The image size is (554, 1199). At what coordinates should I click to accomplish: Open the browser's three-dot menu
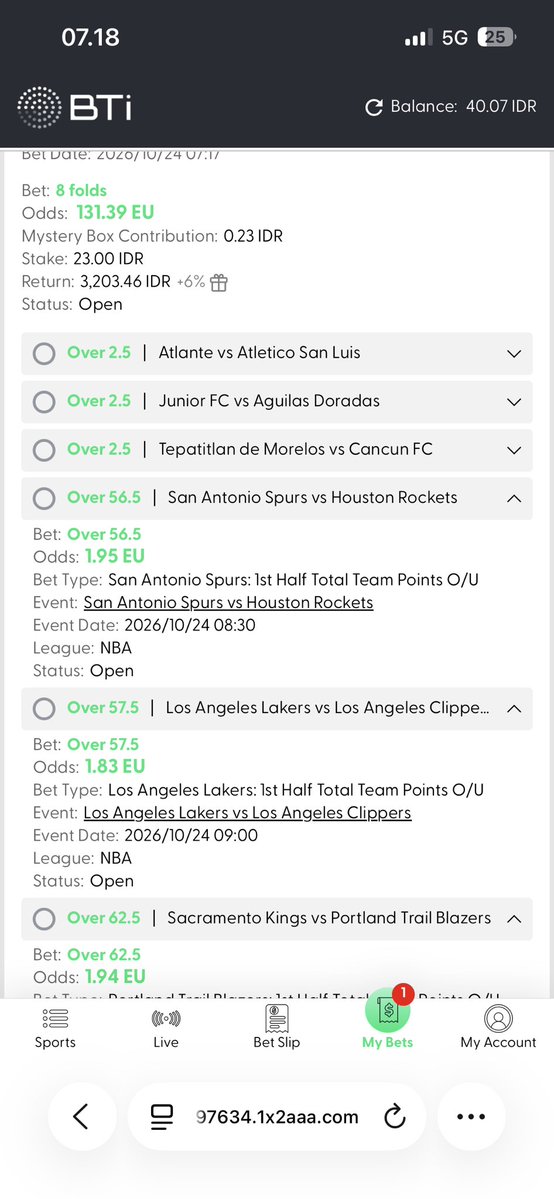[x=471, y=1117]
